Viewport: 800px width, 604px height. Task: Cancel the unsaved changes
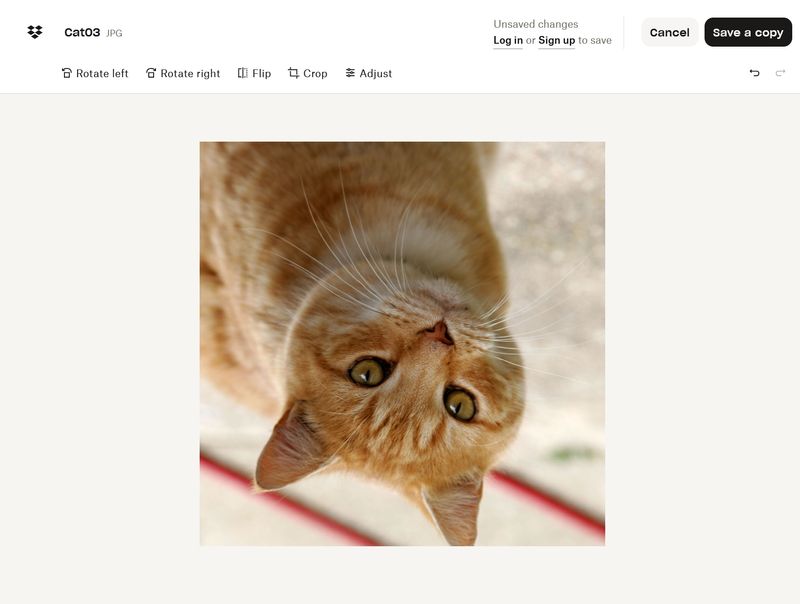(x=669, y=32)
